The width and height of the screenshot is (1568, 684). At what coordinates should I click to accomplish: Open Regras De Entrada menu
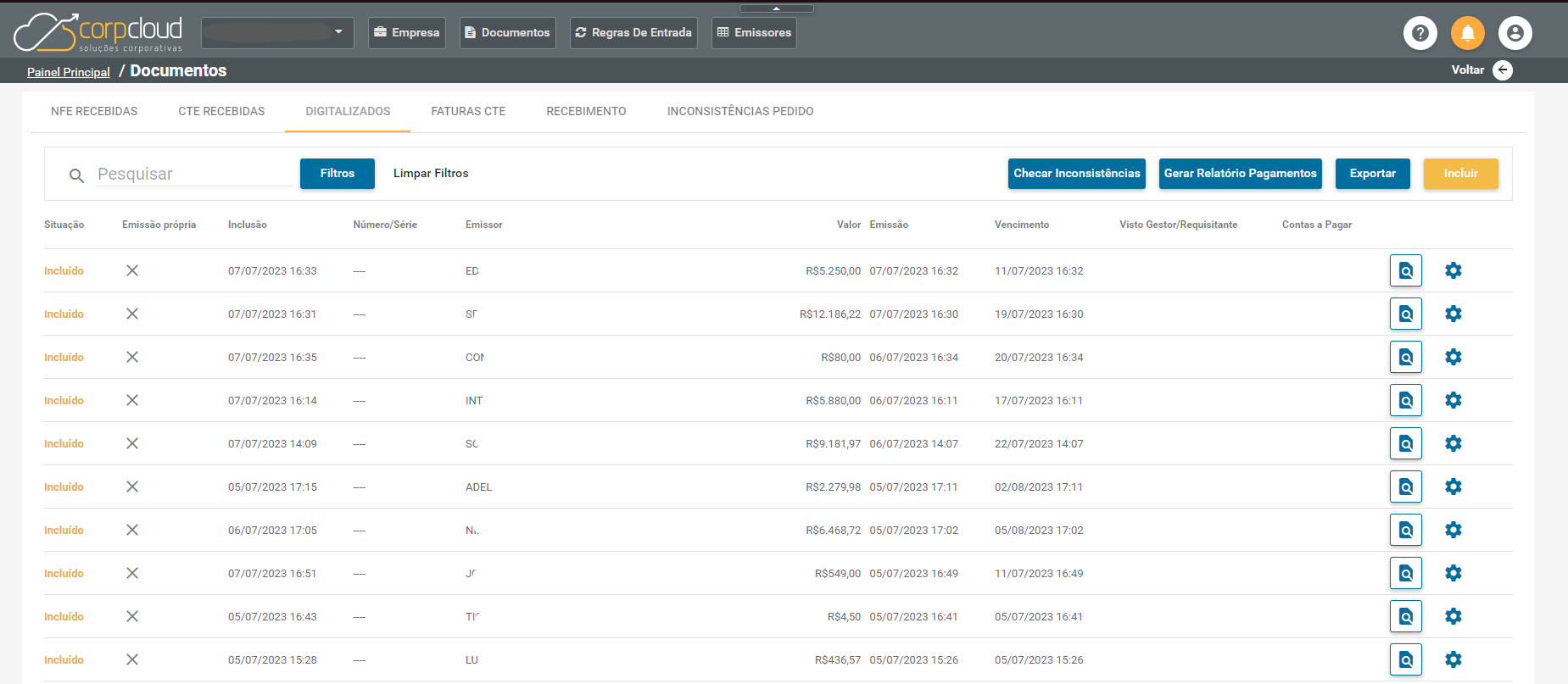click(x=633, y=32)
